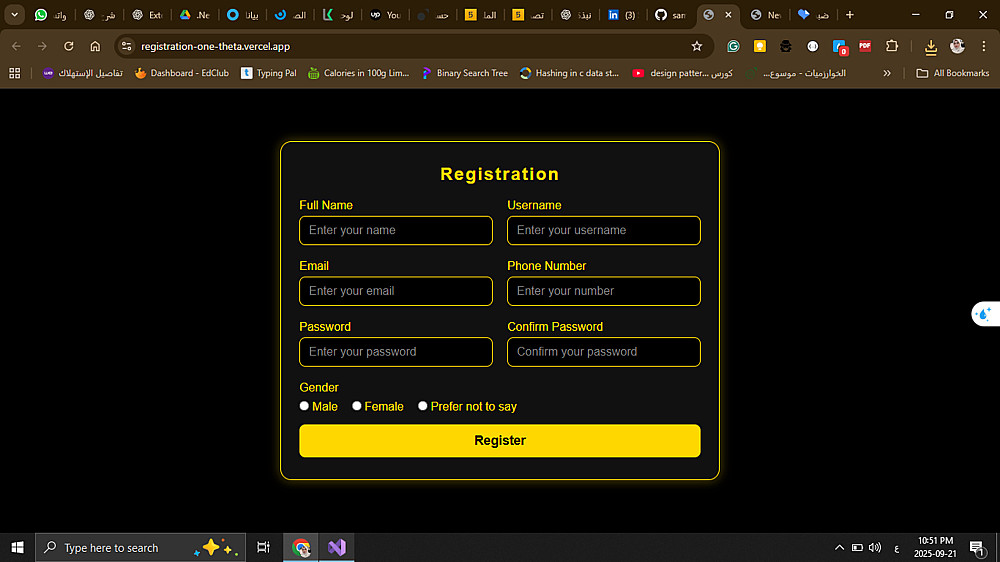Open the design pattern YouTube bookmark
Viewport: 1000px width, 562px height.
(682, 73)
